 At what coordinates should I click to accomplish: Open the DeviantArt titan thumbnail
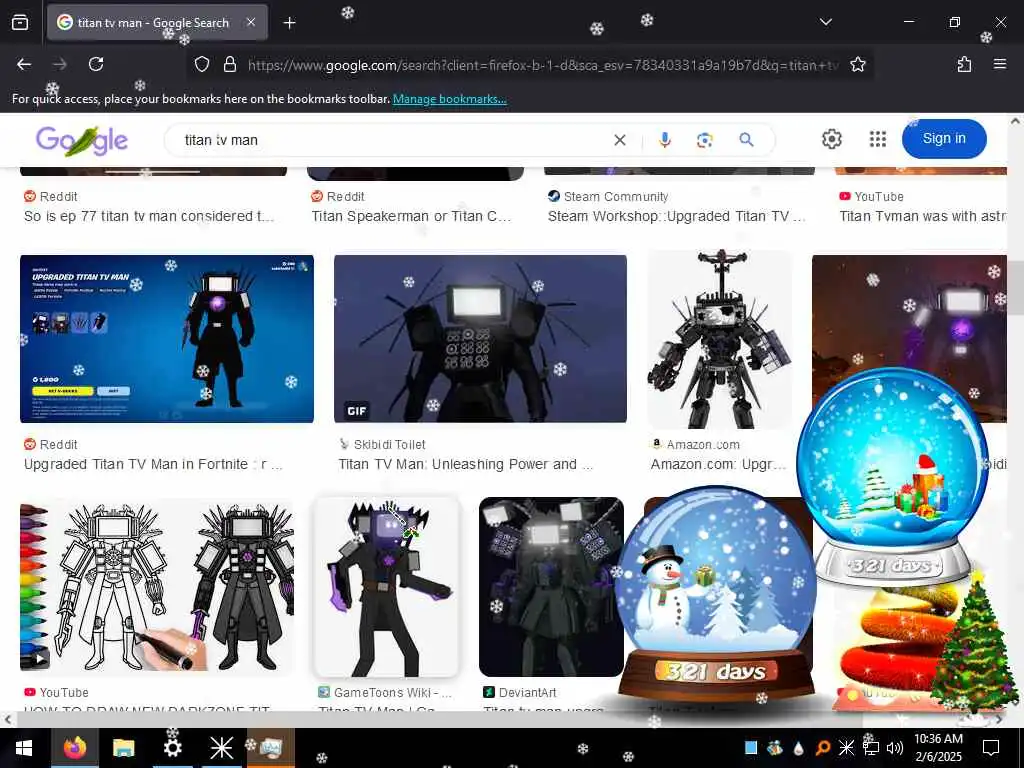click(x=551, y=587)
